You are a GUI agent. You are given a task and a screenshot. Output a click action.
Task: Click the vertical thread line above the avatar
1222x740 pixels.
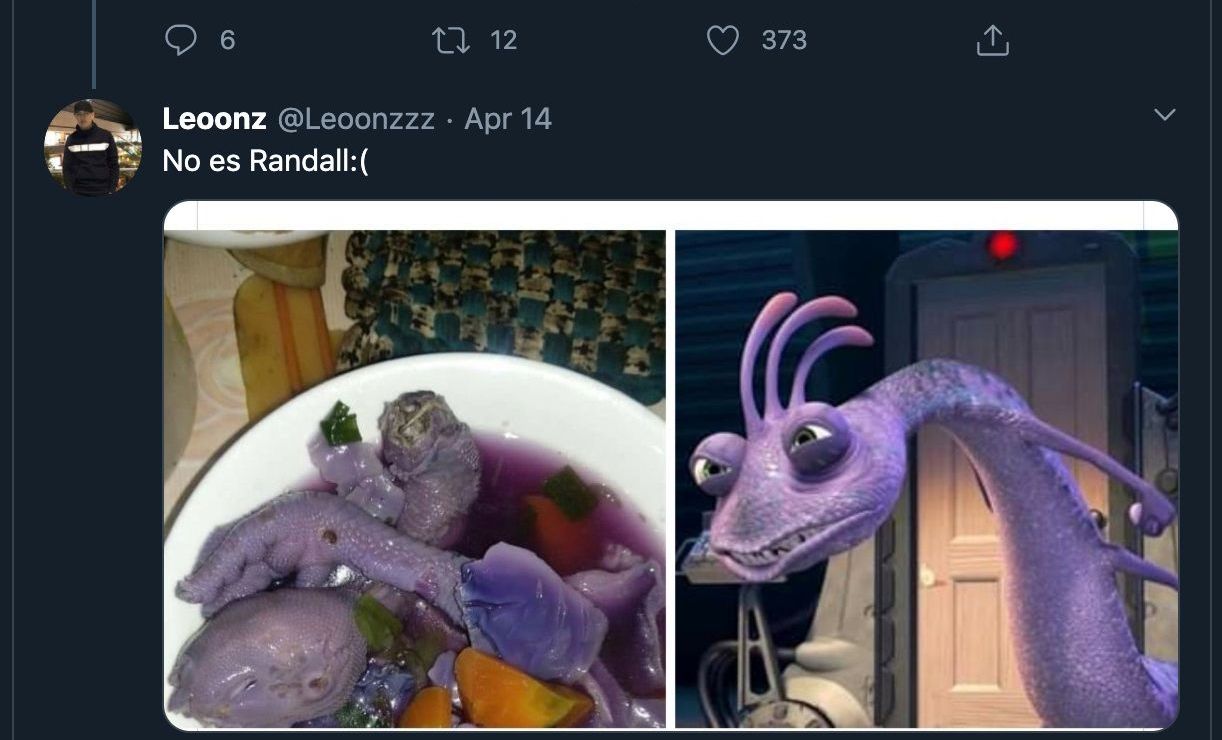point(93,45)
